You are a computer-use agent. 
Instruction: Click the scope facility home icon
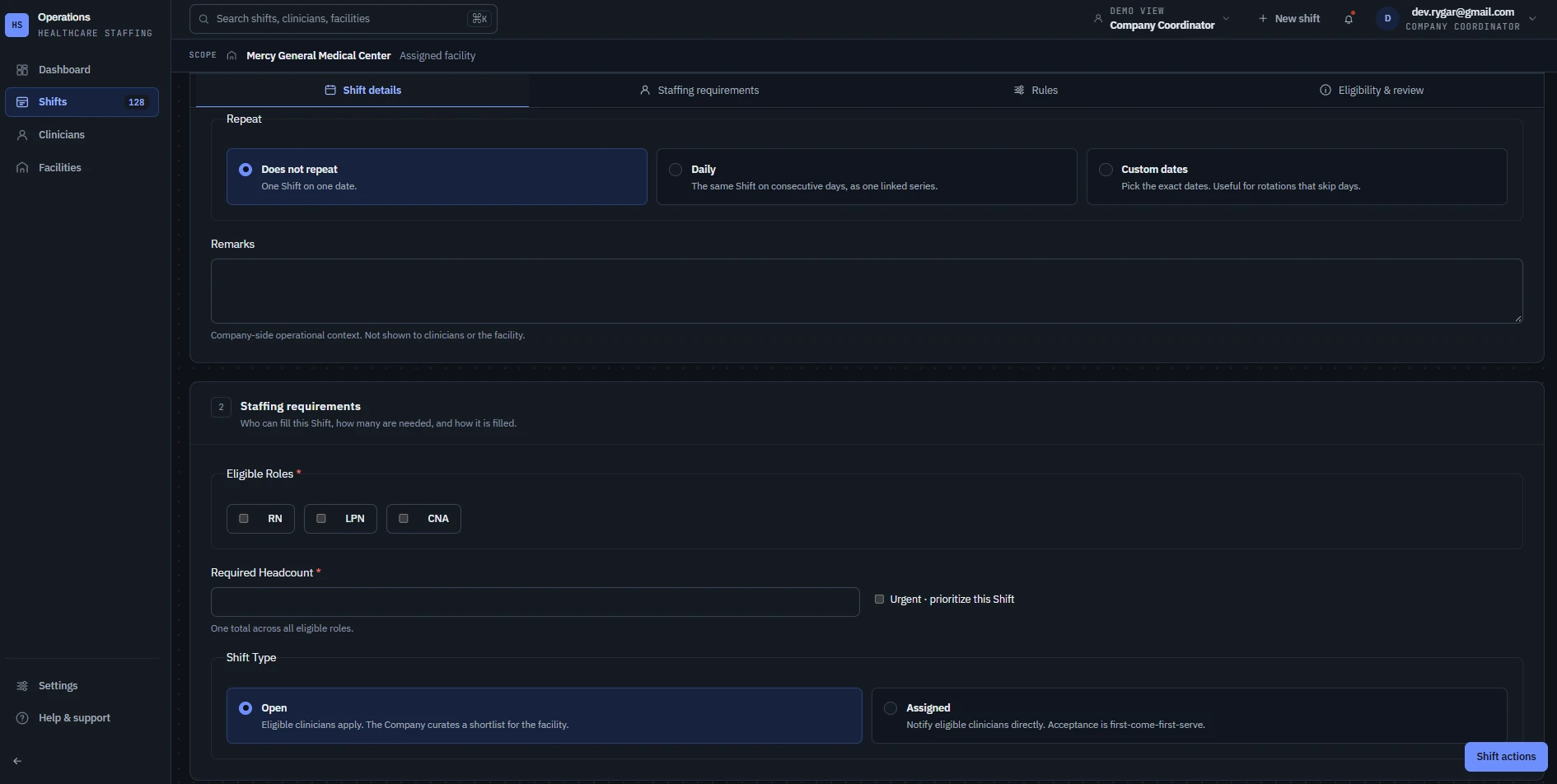click(x=231, y=56)
